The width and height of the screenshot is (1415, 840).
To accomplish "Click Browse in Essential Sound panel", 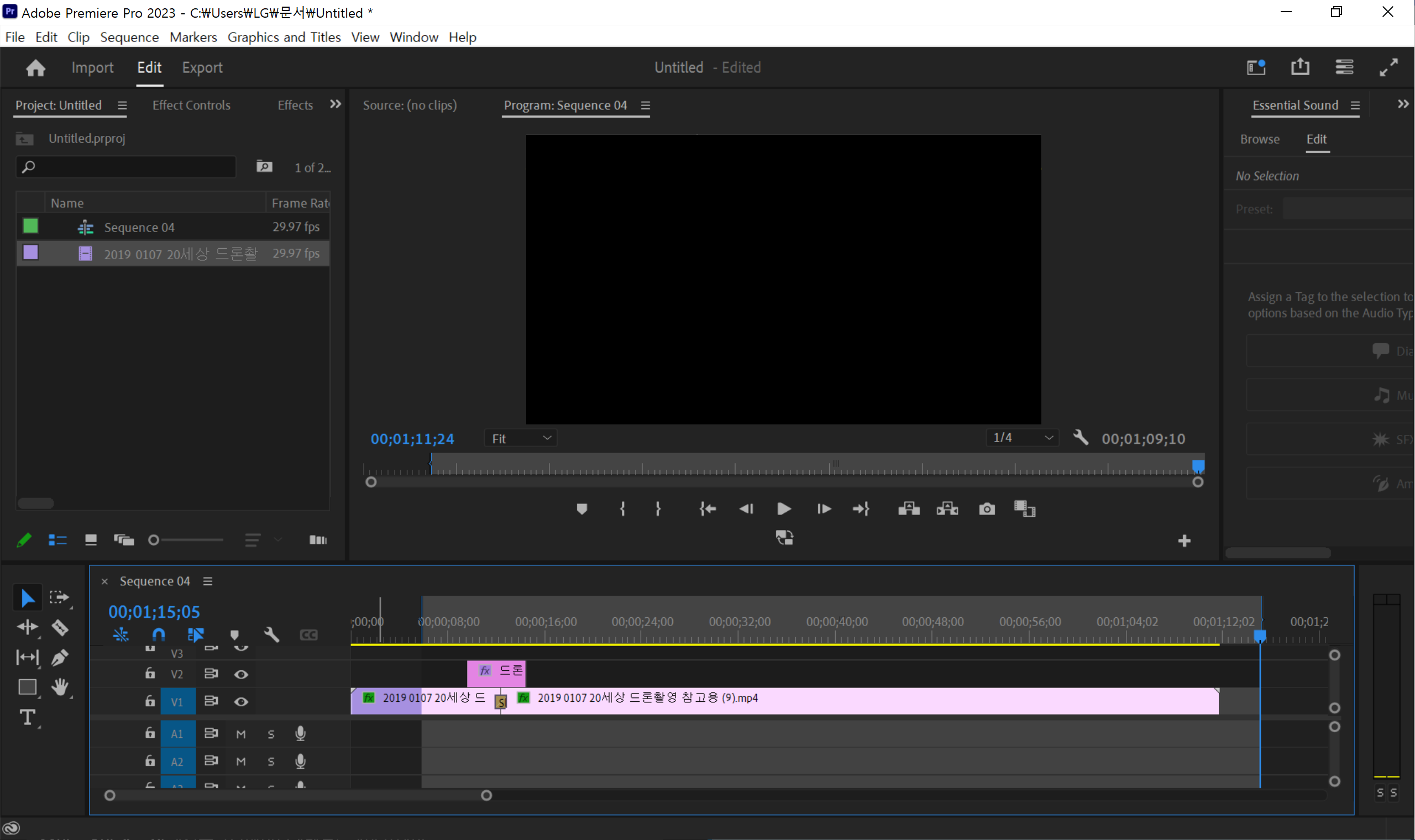I will pyautogui.click(x=1259, y=139).
